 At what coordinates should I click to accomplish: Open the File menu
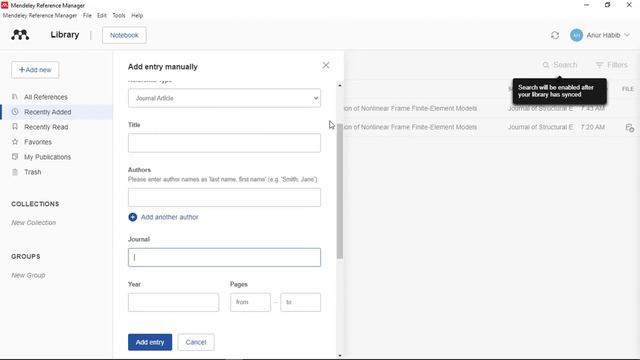click(87, 16)
